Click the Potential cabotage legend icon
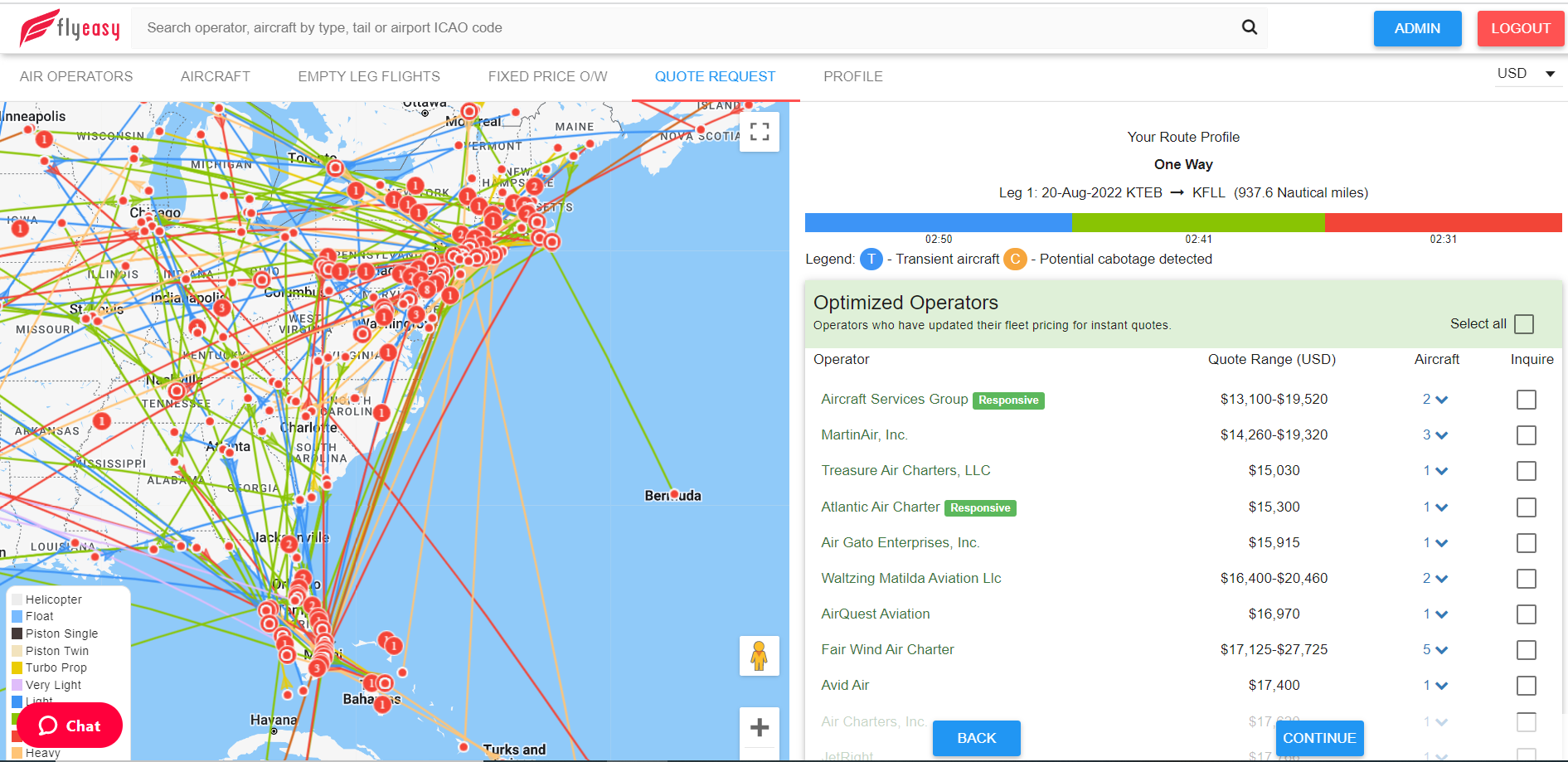 tap(1014, 260)
